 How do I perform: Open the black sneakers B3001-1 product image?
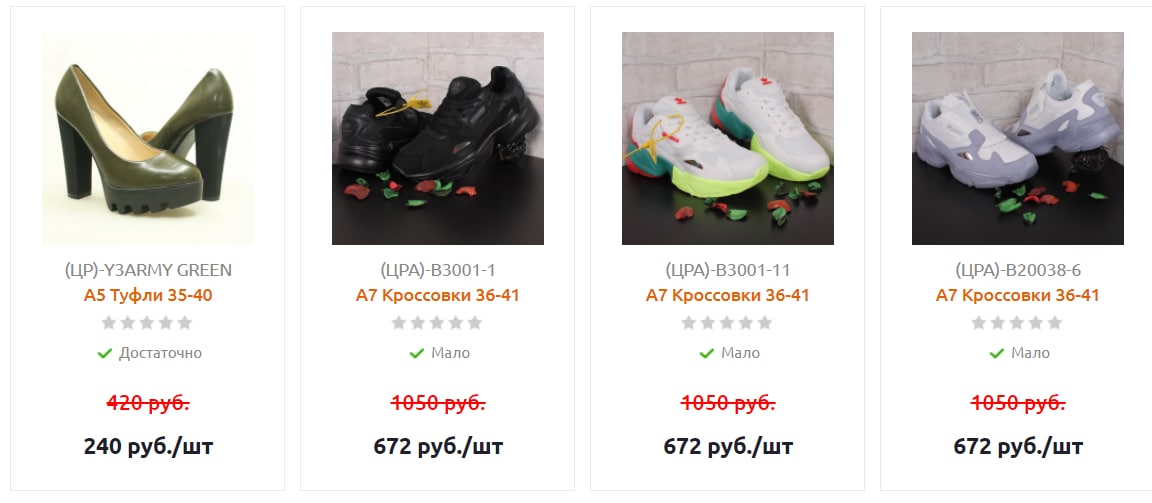[438, 138]
